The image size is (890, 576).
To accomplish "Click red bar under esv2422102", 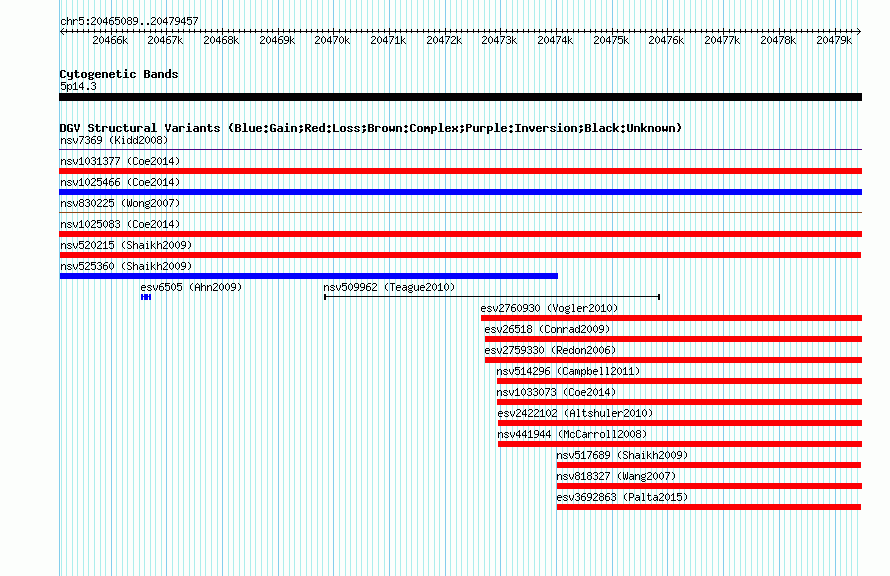I will tap(679, 423).
